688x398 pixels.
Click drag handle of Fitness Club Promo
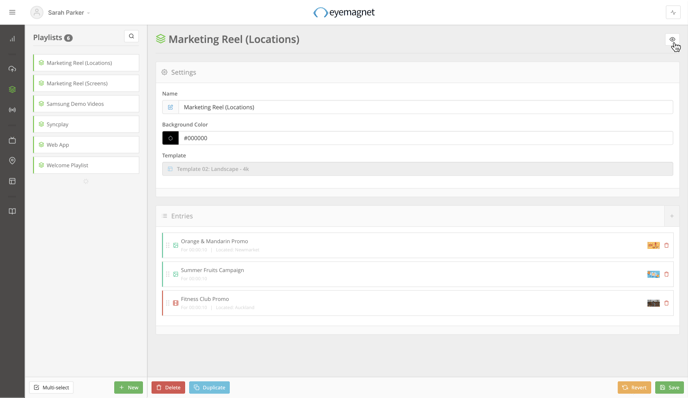[x=168, y=303]
